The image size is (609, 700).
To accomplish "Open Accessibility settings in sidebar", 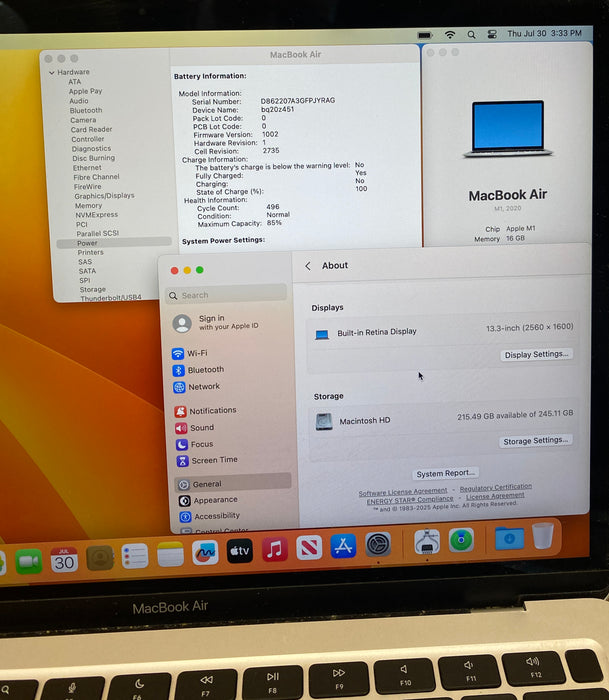I will coord(209,516).
